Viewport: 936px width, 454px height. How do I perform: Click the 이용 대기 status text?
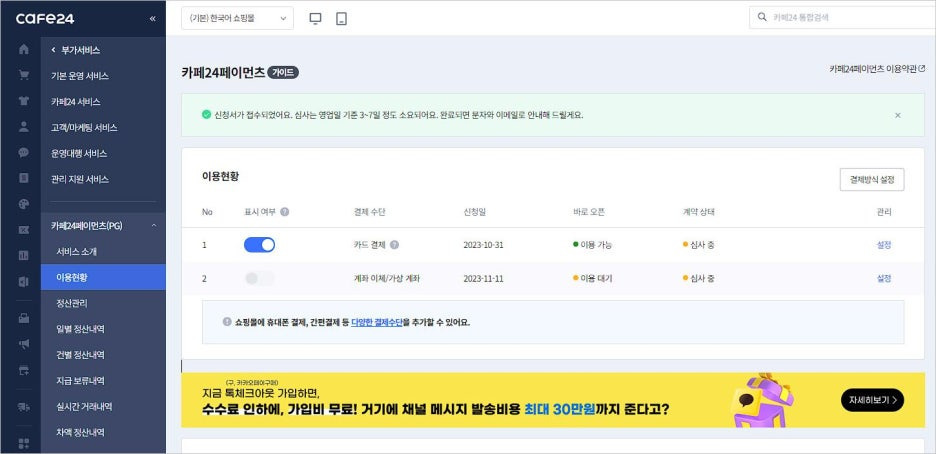596,278
